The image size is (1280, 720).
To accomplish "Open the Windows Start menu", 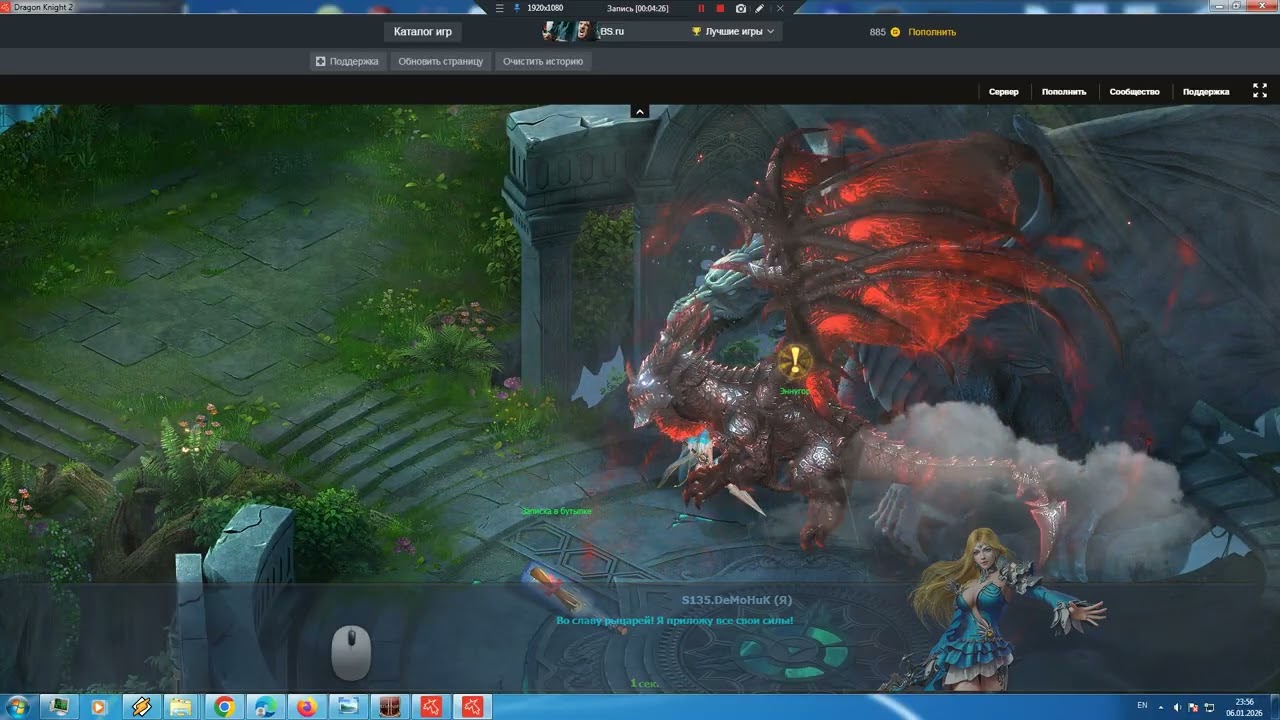I will pyautogui.click(x=19, y=706).
